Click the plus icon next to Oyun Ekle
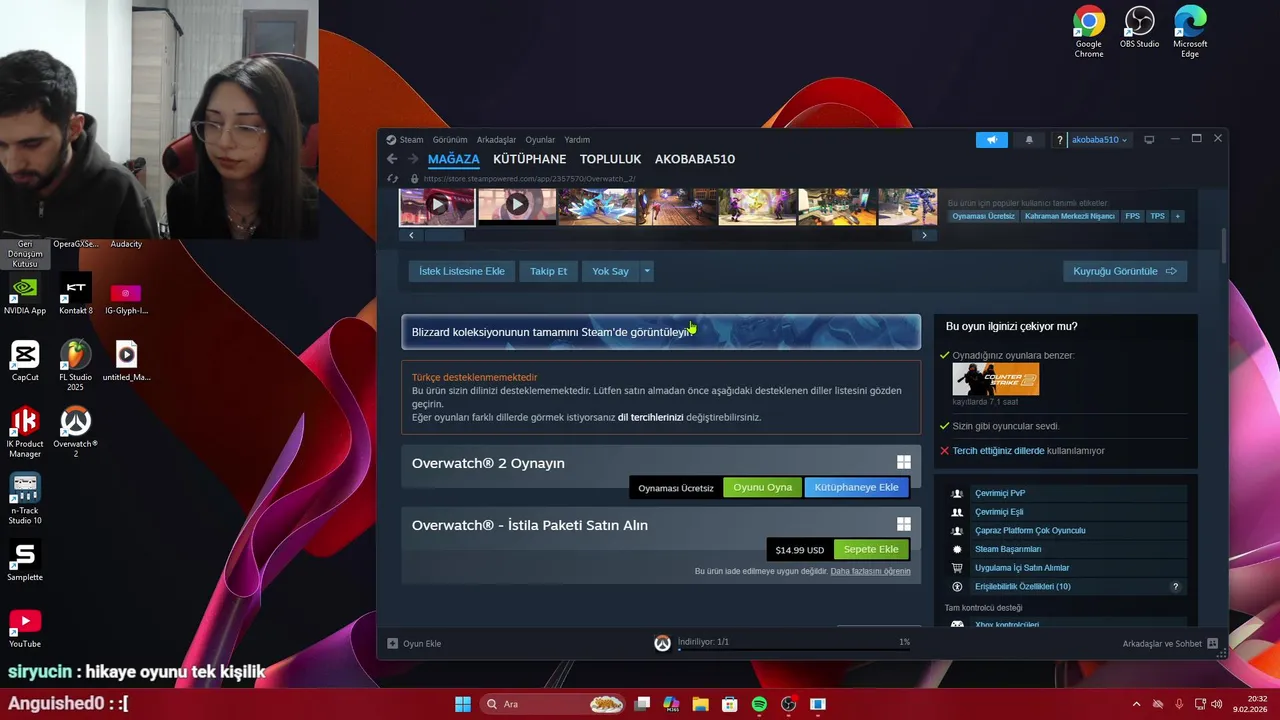 coord(393,643)
